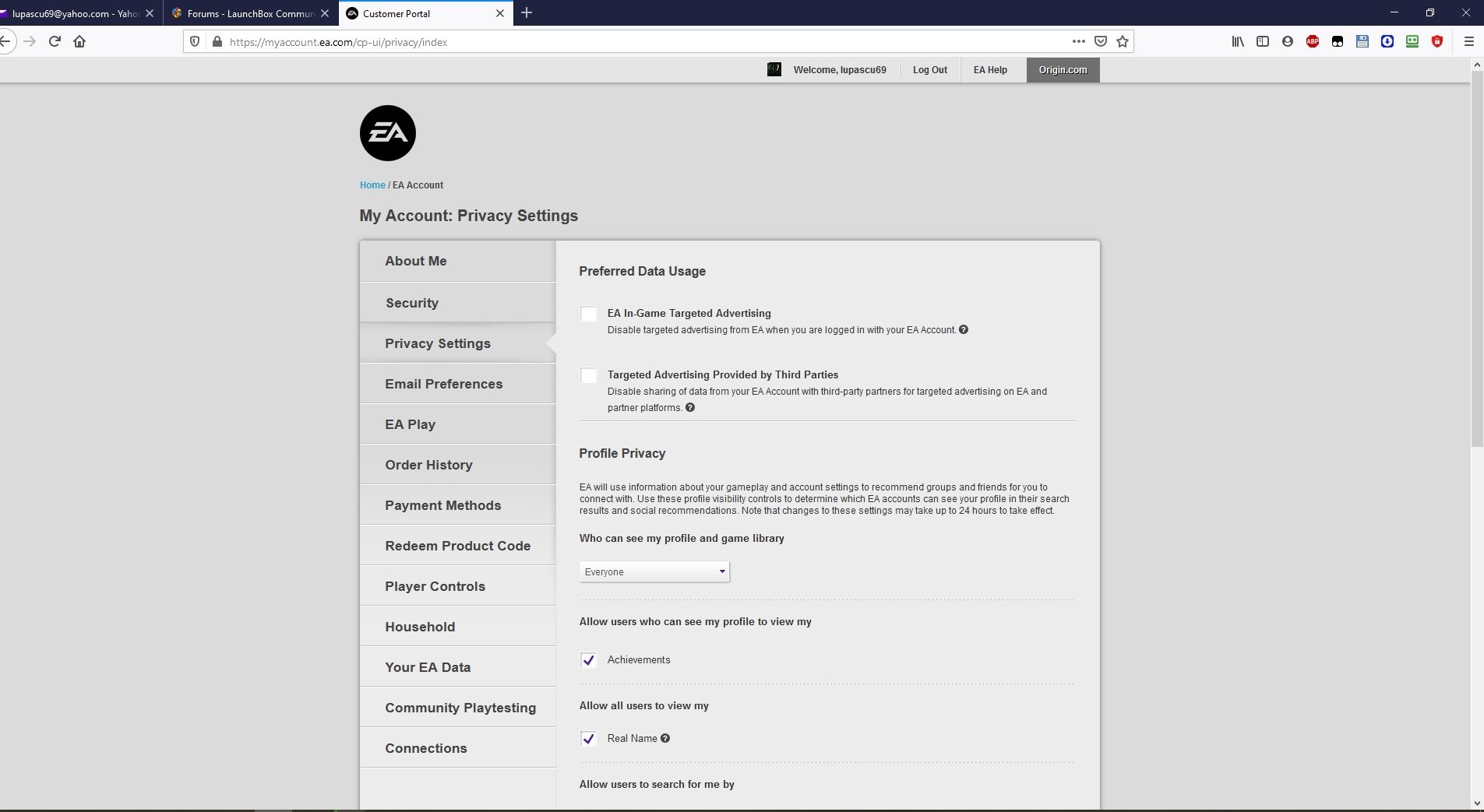Open the red shield lock extension

[1437, 42]
